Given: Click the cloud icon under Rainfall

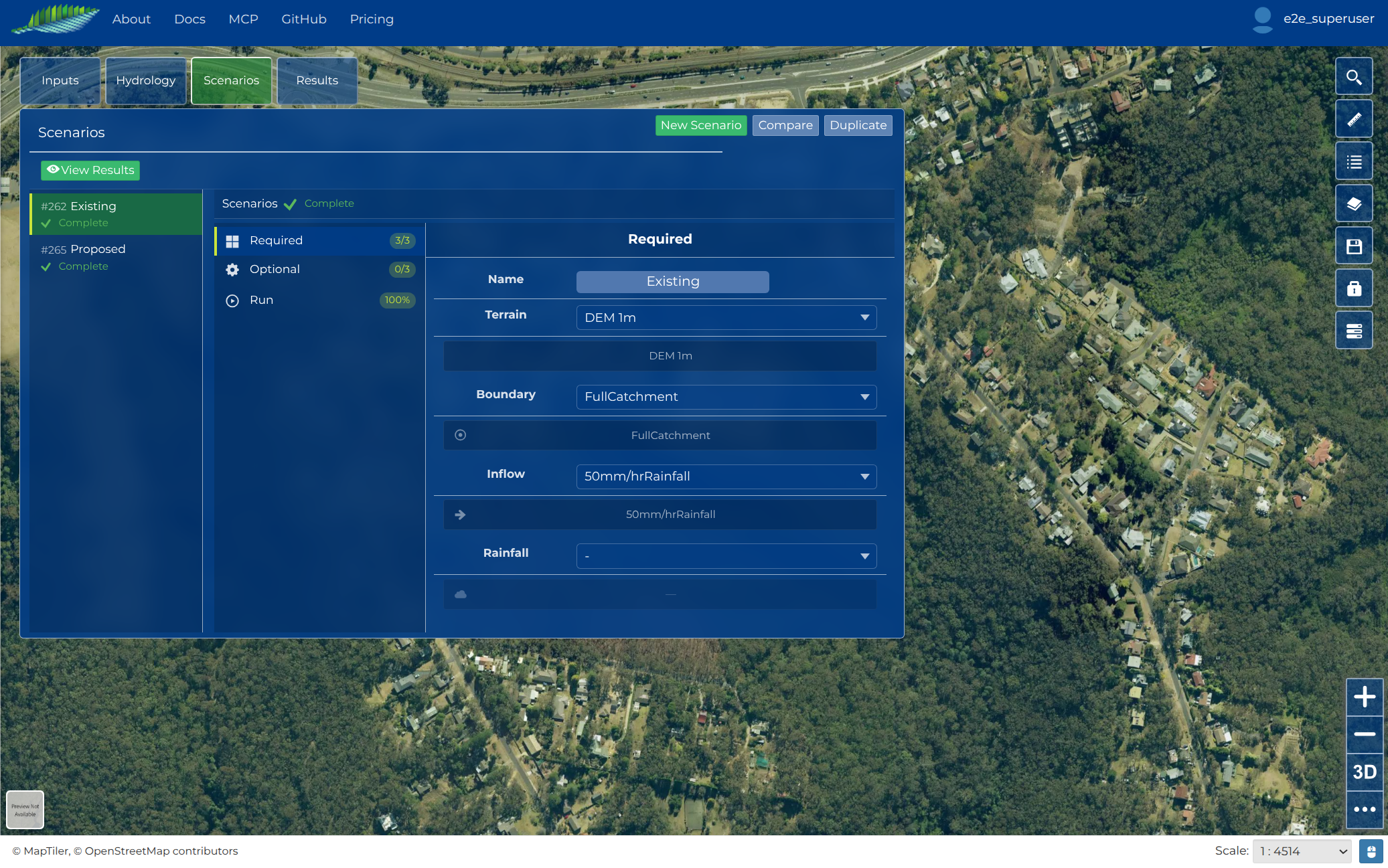Looking at the screenshot, I should [x=461, y=594].
